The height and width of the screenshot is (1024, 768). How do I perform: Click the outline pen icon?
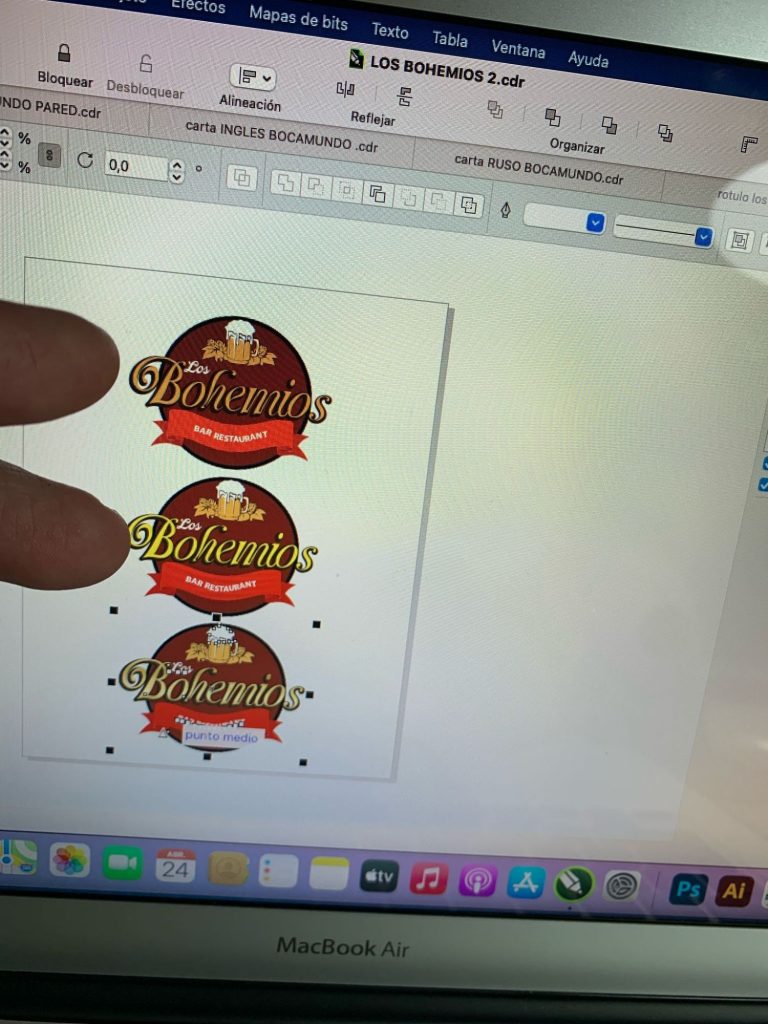(505, 210)
